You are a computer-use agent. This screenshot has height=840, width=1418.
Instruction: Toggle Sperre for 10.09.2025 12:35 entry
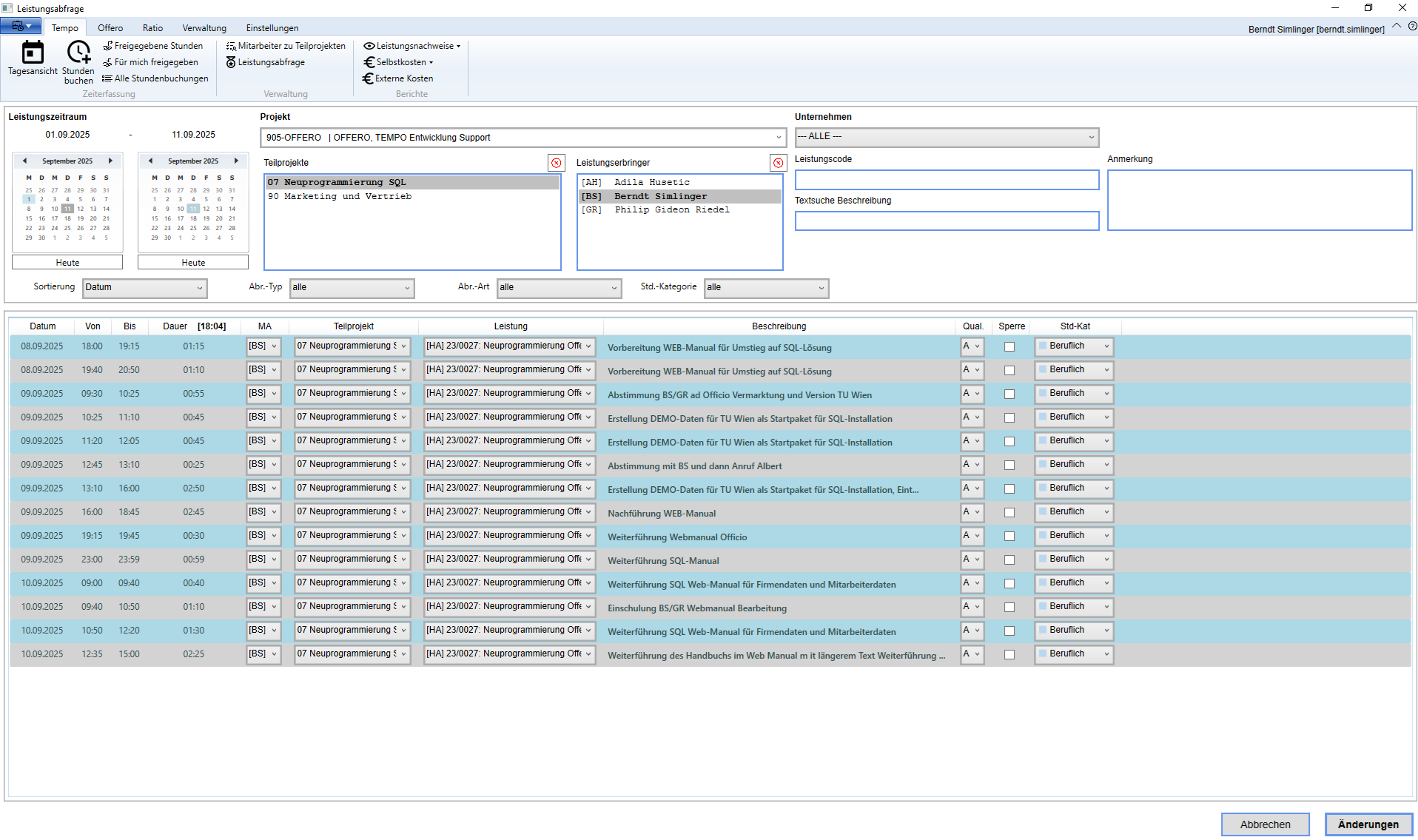coord(1009,655)
